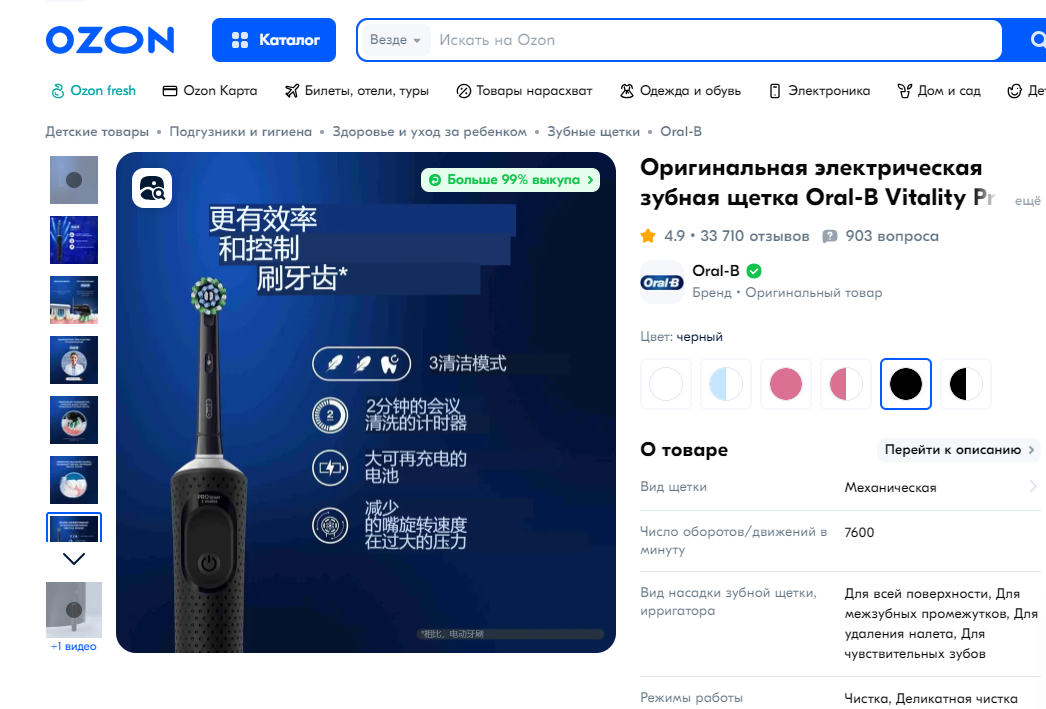Click Перейти к описанию button
Screen dimensions: 1046x709
pyautogui.click(x=959, y=450)
